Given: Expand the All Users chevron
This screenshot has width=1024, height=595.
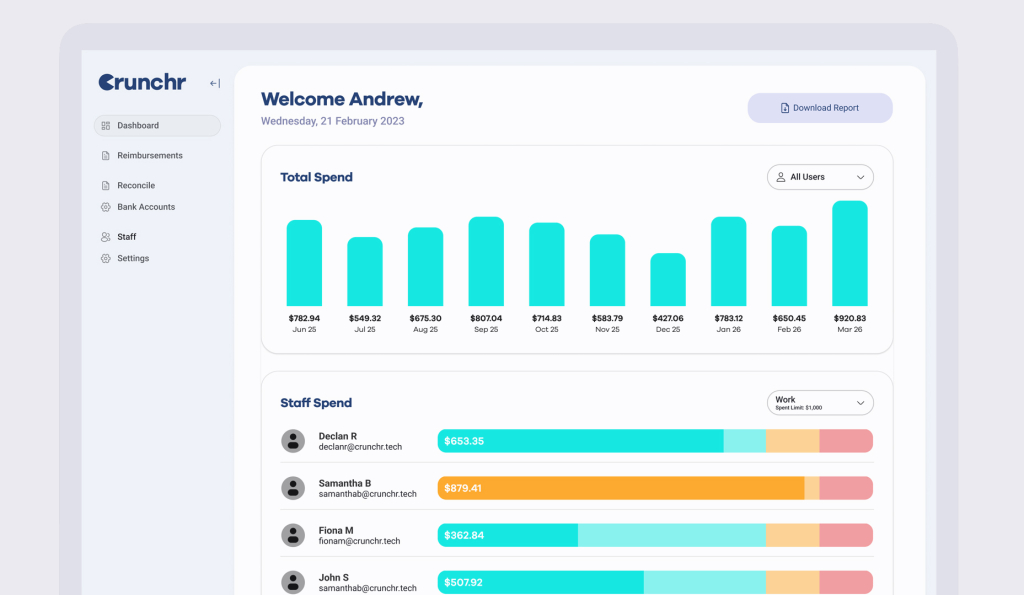Looking at the screenshot, I should [x=860, y=178].
